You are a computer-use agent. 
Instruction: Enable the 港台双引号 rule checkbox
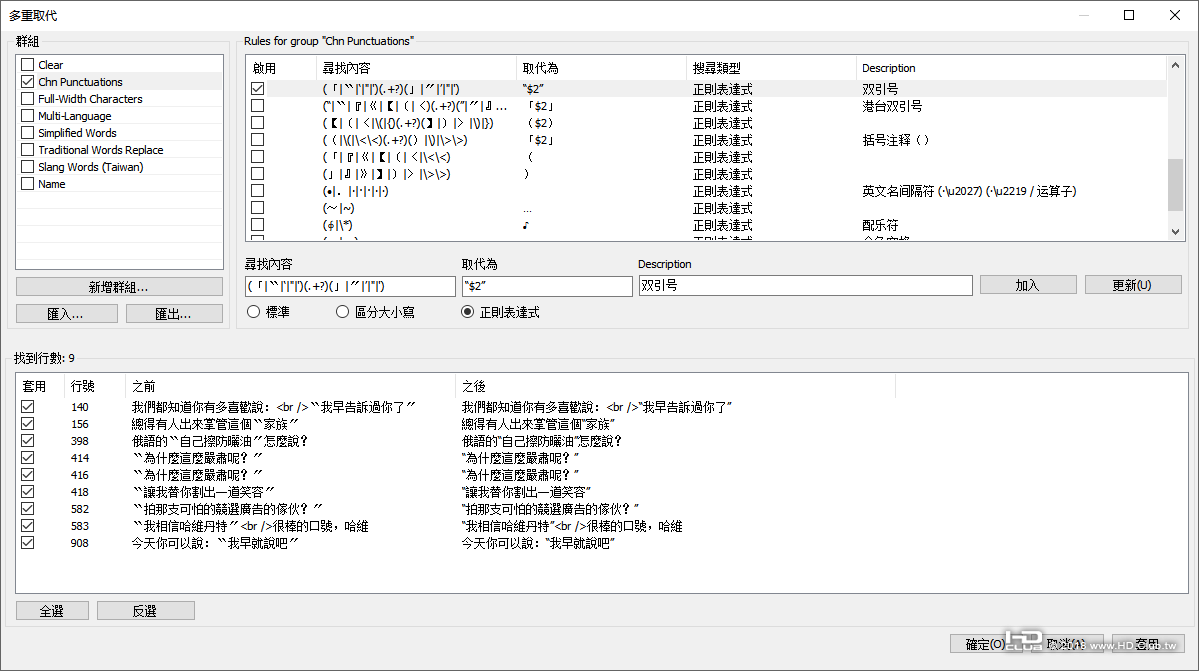[x=258, y=105]
